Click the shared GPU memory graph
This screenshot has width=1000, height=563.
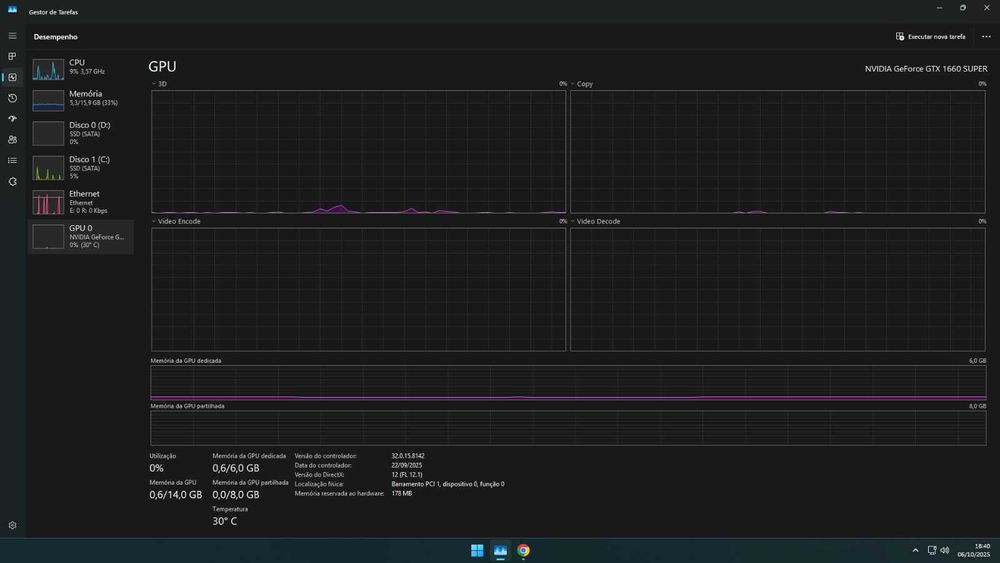point(568,428)
